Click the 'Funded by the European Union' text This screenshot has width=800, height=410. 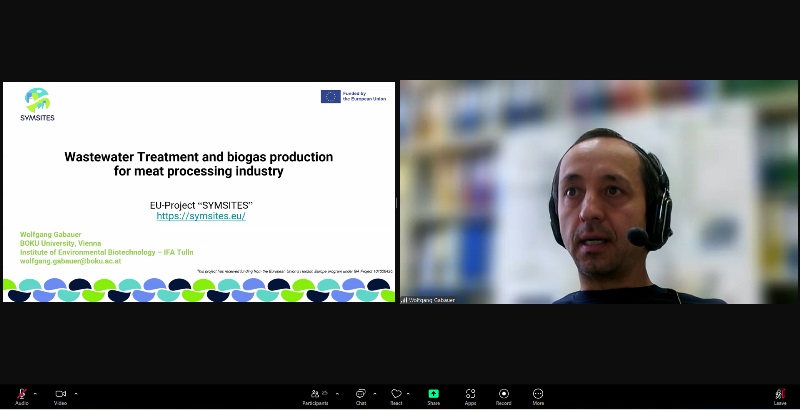(x=364, y=96)
